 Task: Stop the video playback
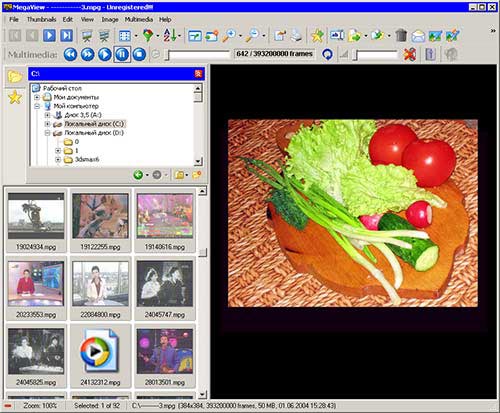[x=139, y=54]
